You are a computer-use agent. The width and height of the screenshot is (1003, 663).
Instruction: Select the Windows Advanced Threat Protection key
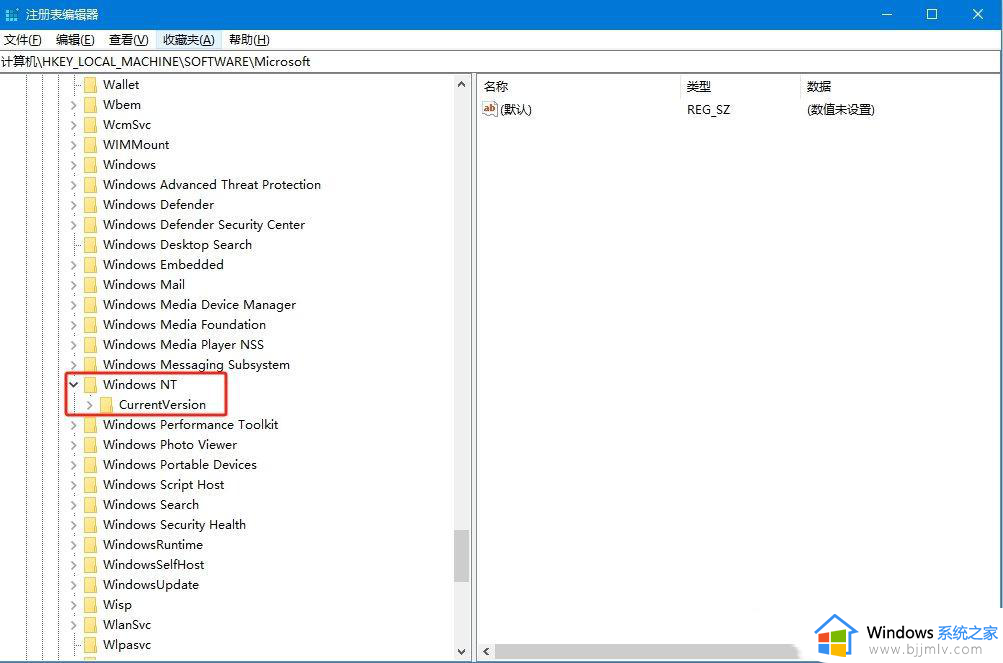tap(212, 184)
